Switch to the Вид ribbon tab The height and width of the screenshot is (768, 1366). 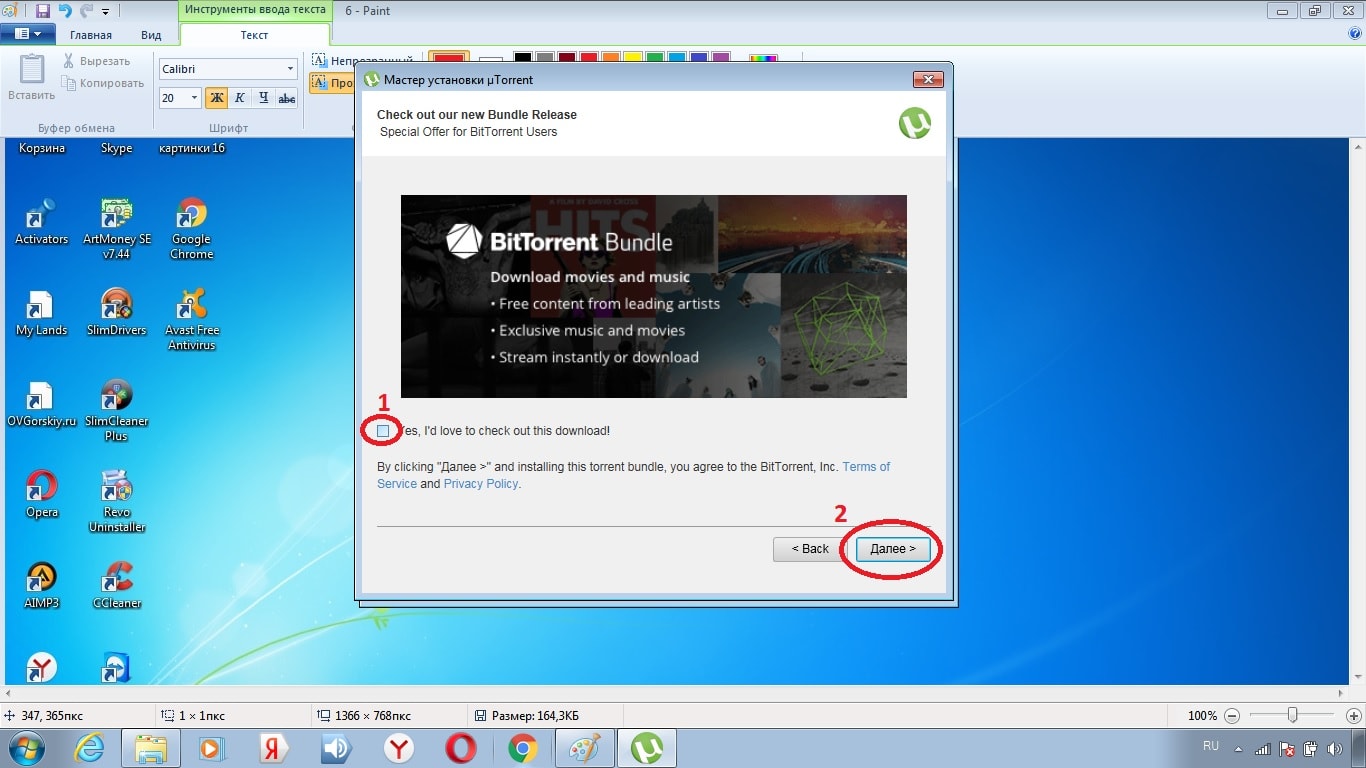(x=151, y=35)
